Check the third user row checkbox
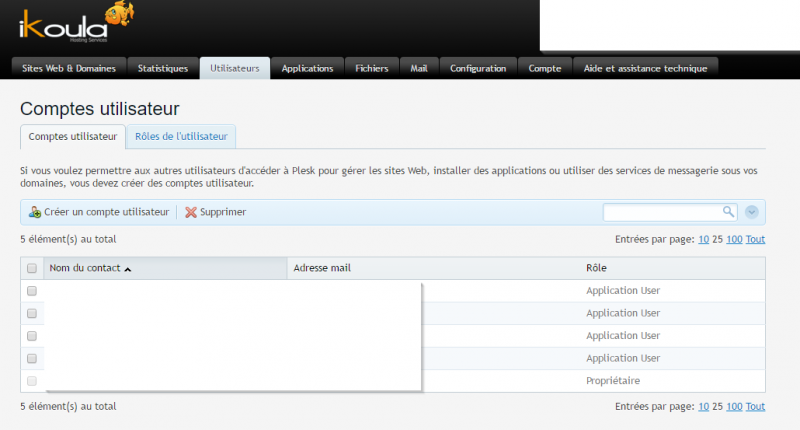Screen dimensions: 800x430 32,336
